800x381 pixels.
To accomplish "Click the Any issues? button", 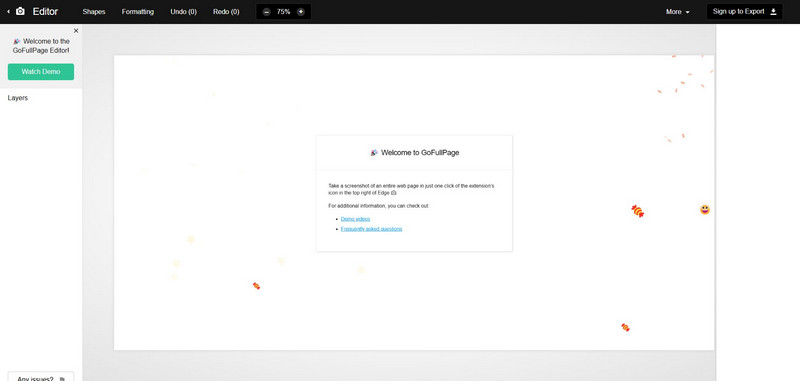I will (x=41, y=376).
